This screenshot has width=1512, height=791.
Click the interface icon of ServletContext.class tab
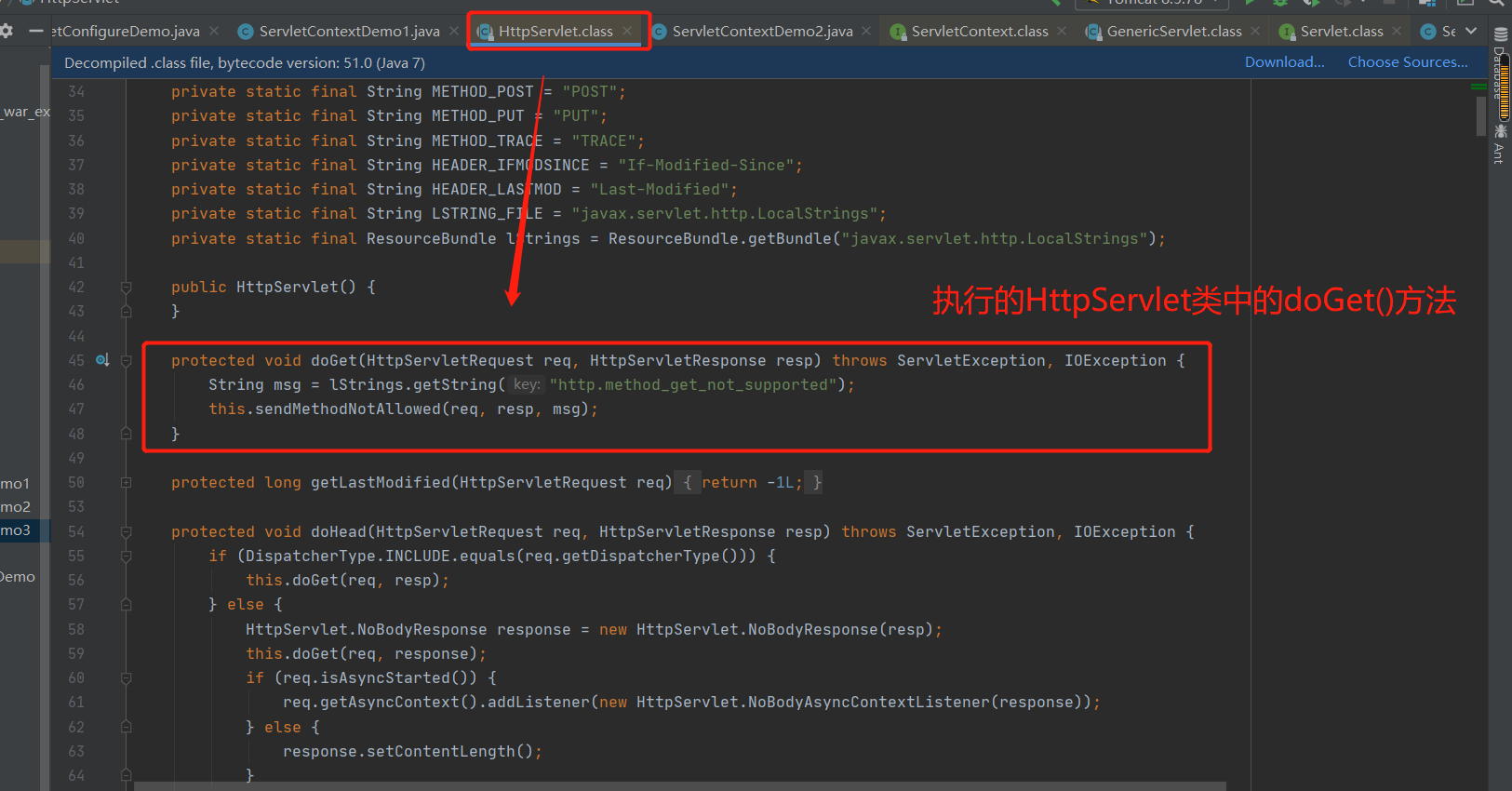pyautogui.click(x=898, y=32)
